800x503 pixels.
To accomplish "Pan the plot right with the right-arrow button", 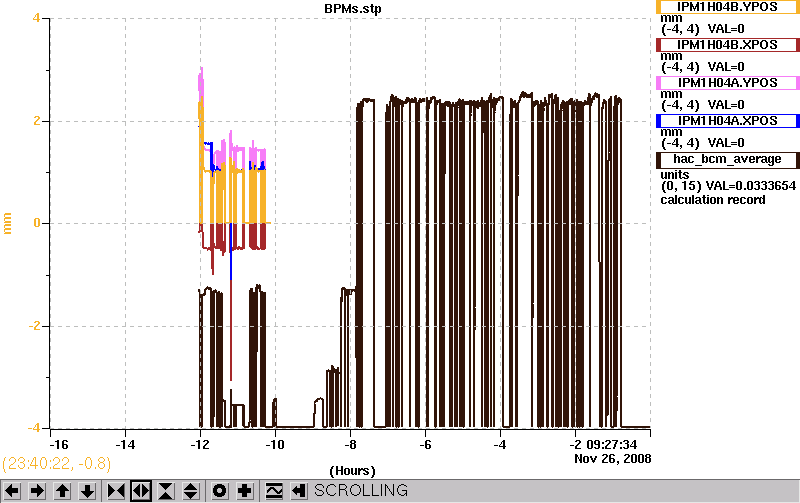I will pyautogui.click(x=37, y=491).
